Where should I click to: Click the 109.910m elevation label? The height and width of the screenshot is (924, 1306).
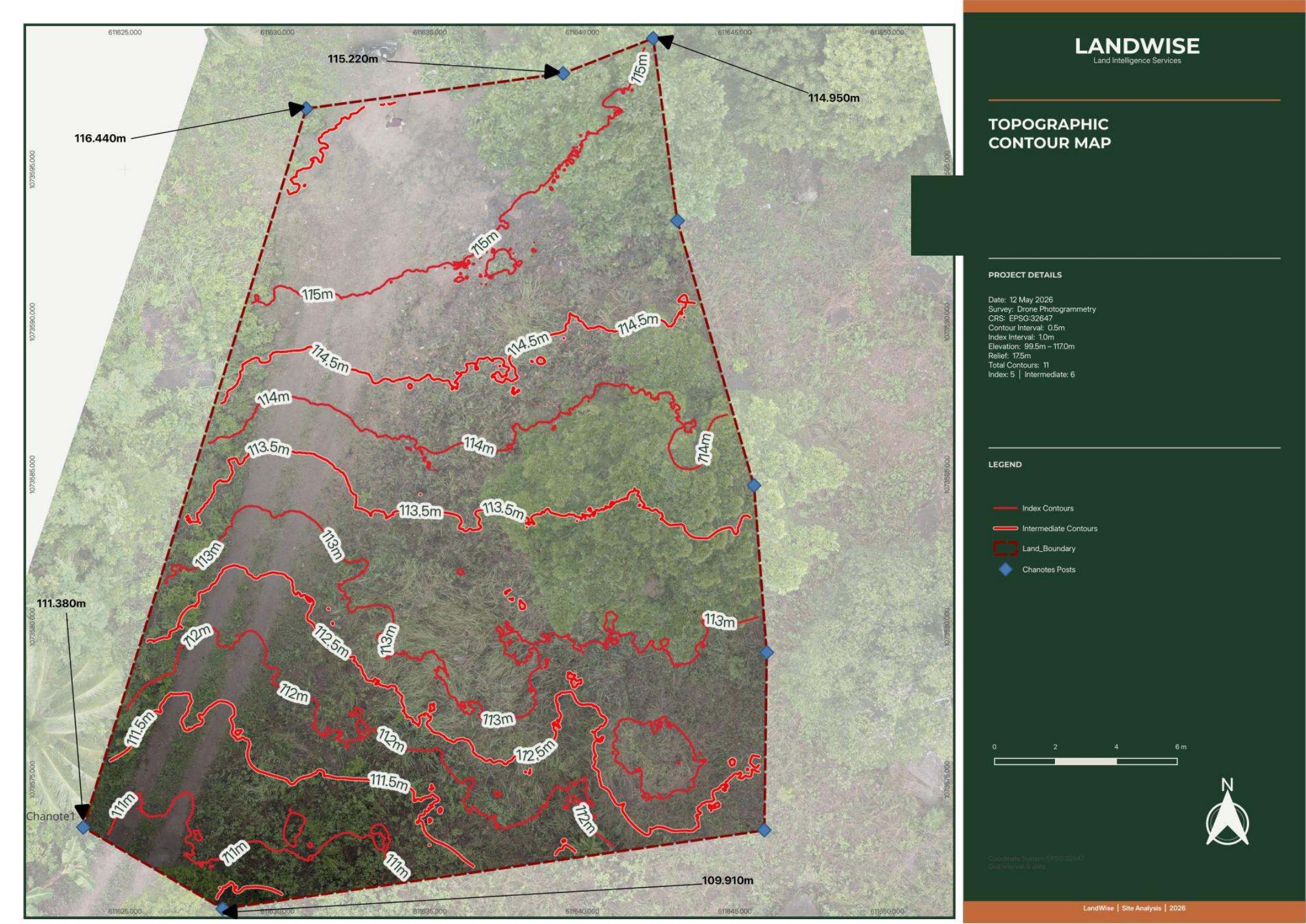coord(727,880)
